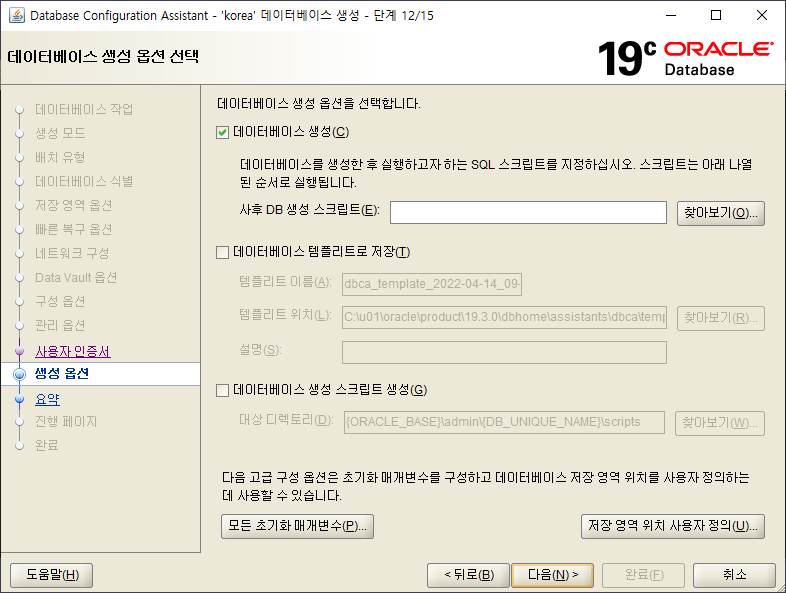Image resolution: width=786 pixels, height=593 pixels.
Task: Click the Java app icon in title bar
Action: click(x=17, y=15)
